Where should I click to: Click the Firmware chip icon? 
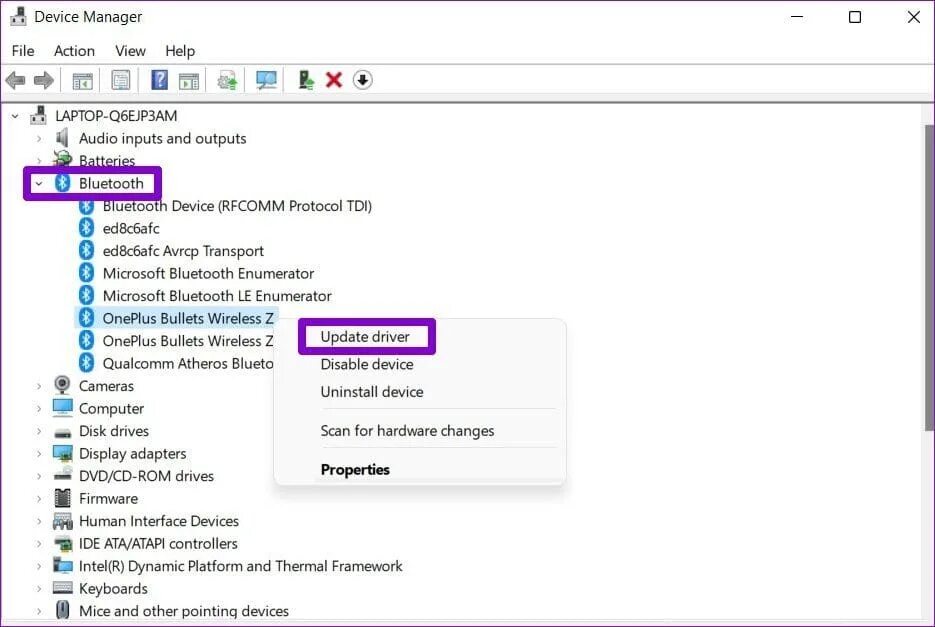[63, 498]
